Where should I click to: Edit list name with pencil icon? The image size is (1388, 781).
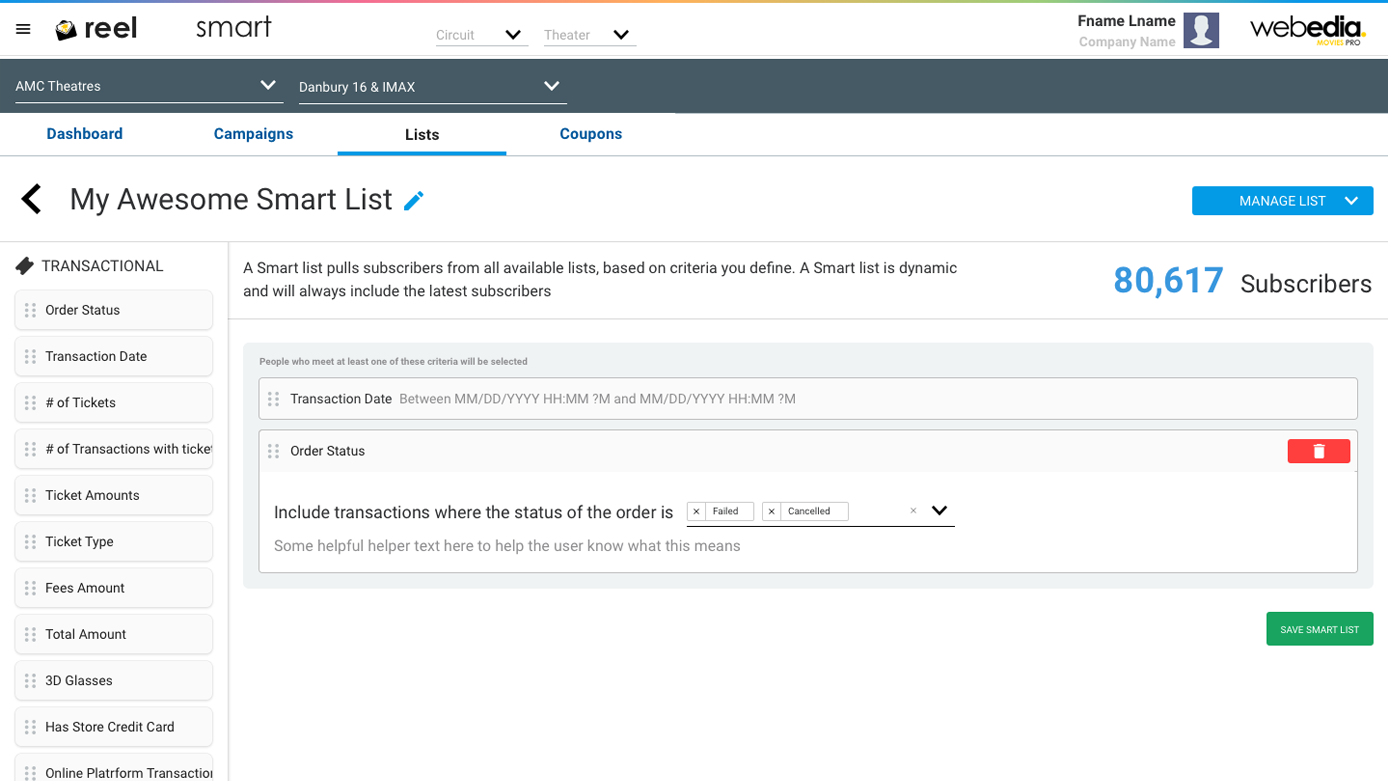click(x=414, y=201)
